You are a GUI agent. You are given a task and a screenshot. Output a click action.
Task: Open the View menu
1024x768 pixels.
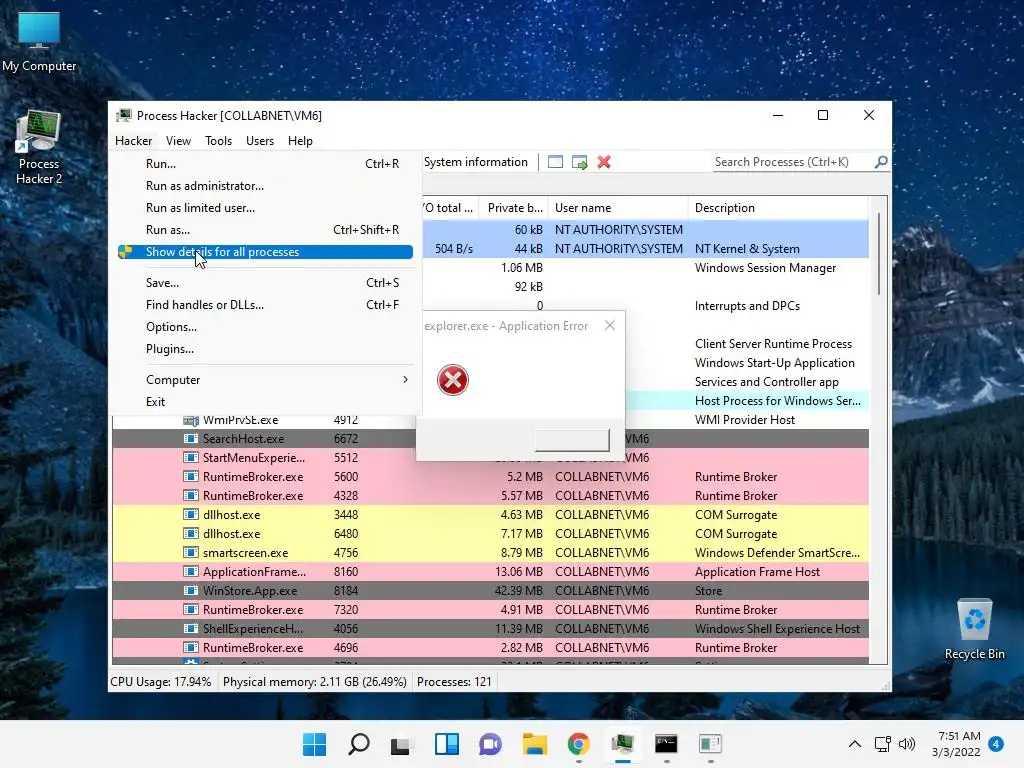pos(178,140)
